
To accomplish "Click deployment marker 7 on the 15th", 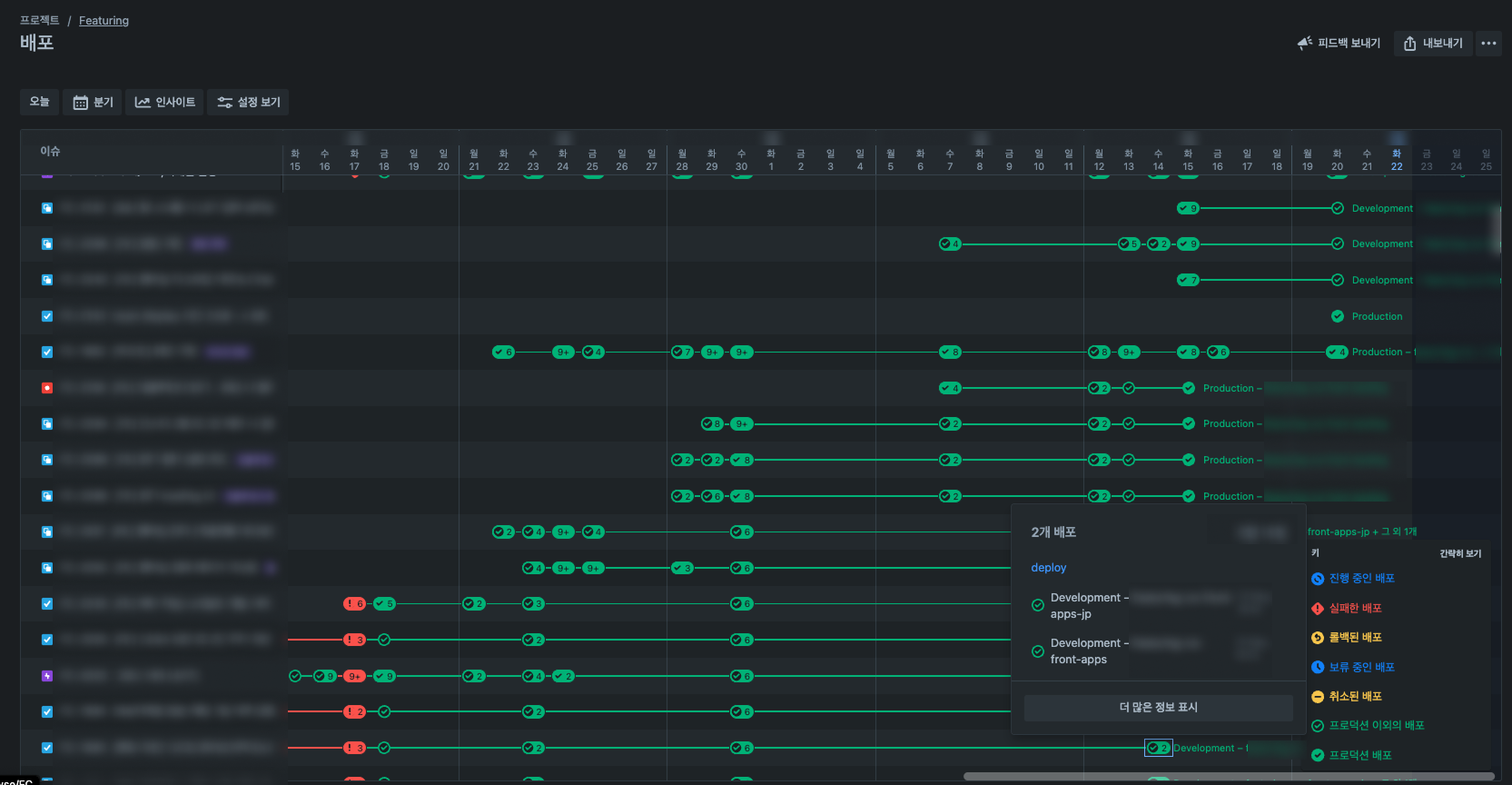I will pos(1188,280).
